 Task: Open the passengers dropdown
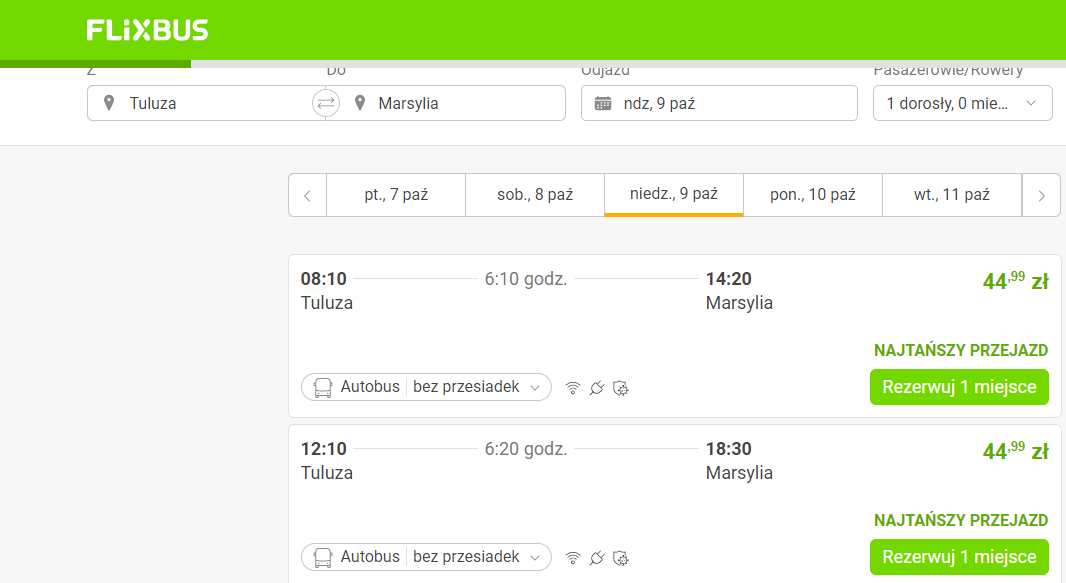point(963,103)
